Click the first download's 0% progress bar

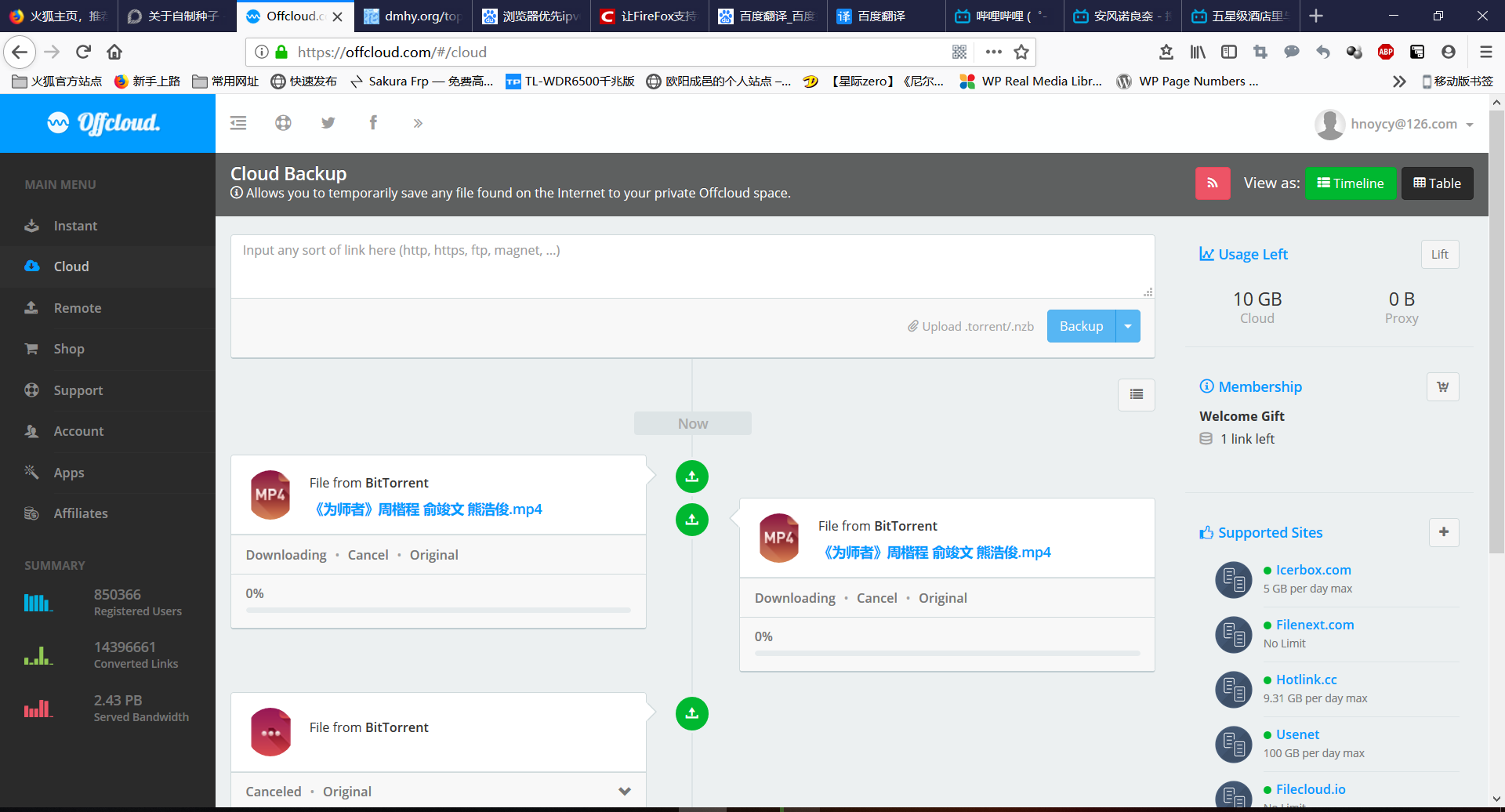click(x=438, y=610)
